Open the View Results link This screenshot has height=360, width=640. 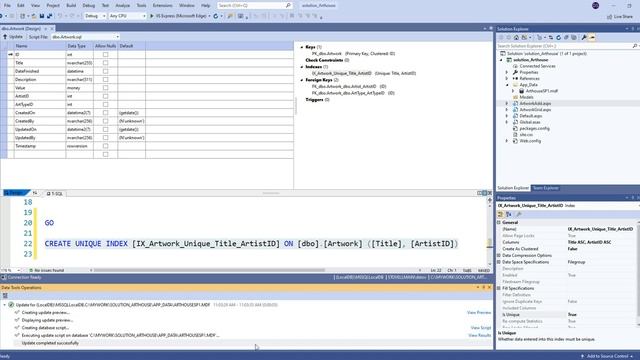pyautogui.click(x=480, y=336)
